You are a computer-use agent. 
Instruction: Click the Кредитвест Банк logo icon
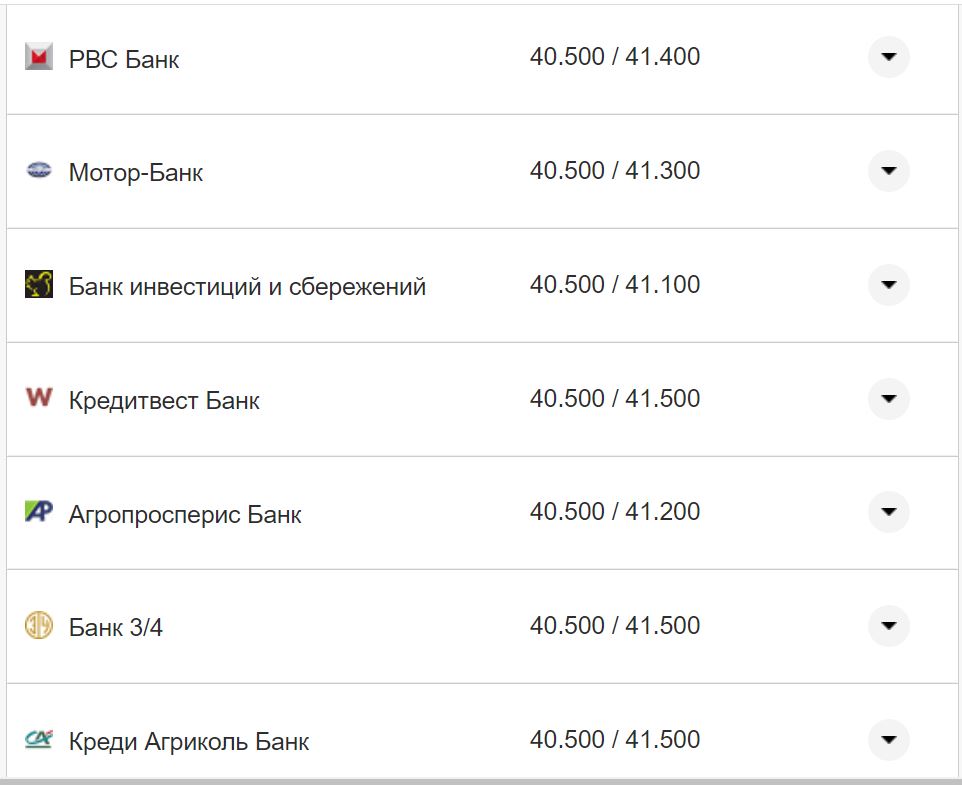pos(38,398)
